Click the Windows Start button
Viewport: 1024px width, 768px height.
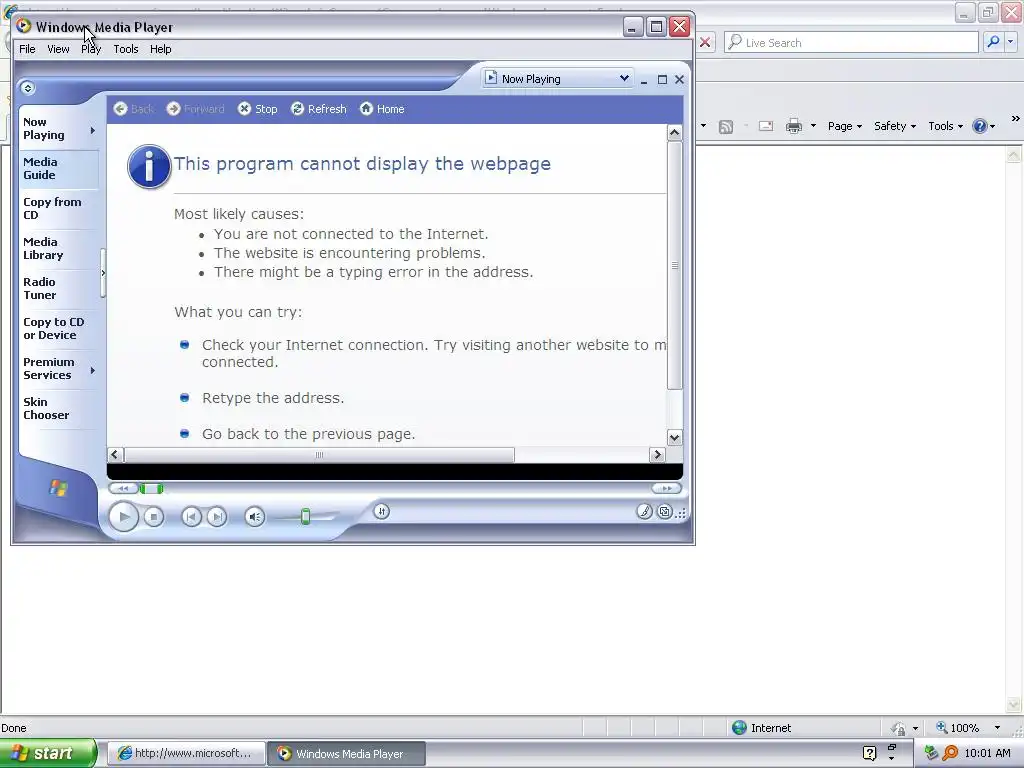click(48, 753)
